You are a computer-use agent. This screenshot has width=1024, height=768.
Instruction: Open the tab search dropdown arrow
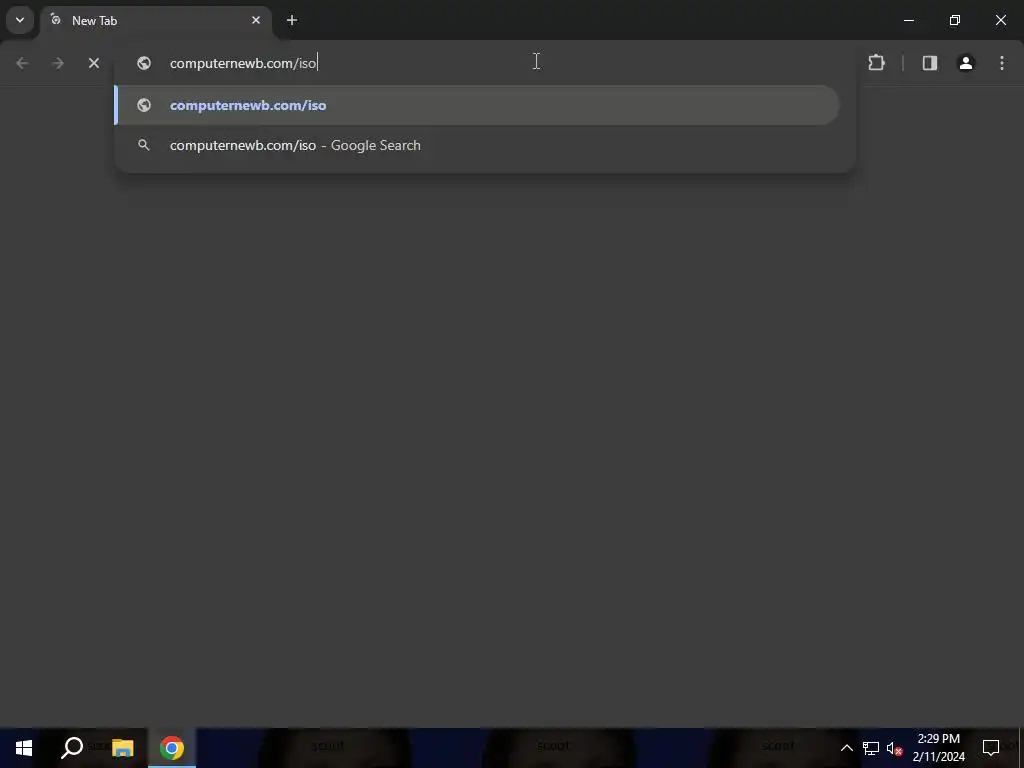coord(20,20)
